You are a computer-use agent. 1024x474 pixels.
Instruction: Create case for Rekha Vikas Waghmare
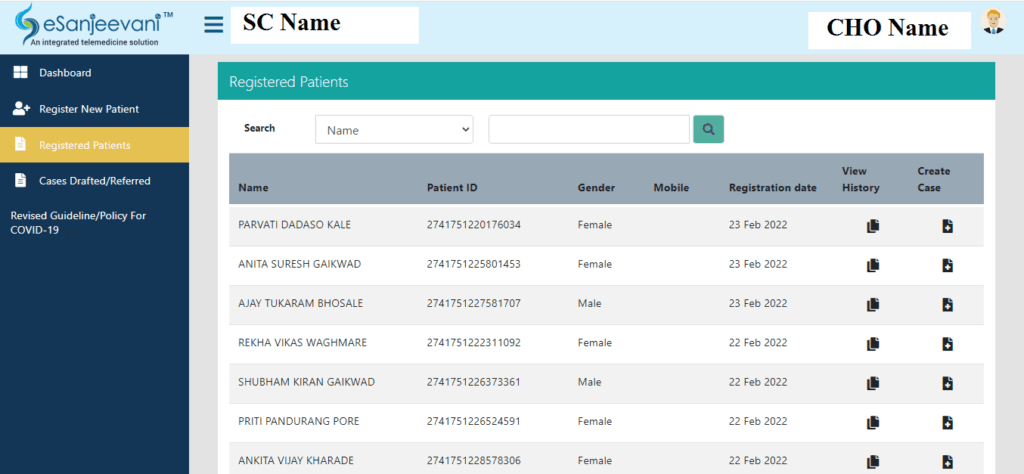(948, 344)
